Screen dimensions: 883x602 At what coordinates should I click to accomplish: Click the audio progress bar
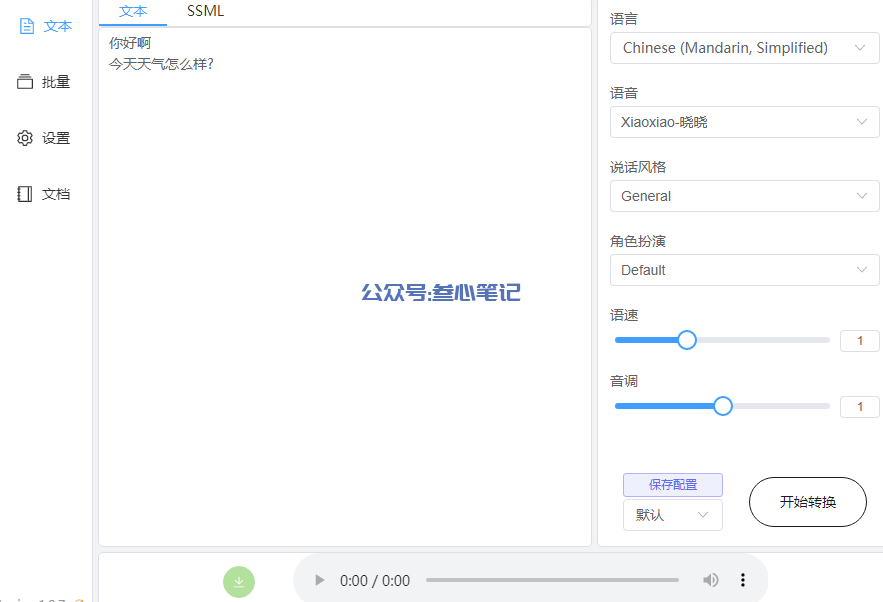(x=552, y=580)
